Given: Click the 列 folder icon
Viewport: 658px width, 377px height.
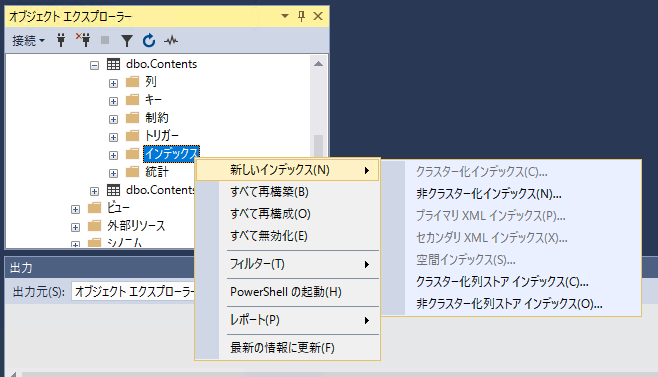Looking at the screenshot, I should click(133, 81).
